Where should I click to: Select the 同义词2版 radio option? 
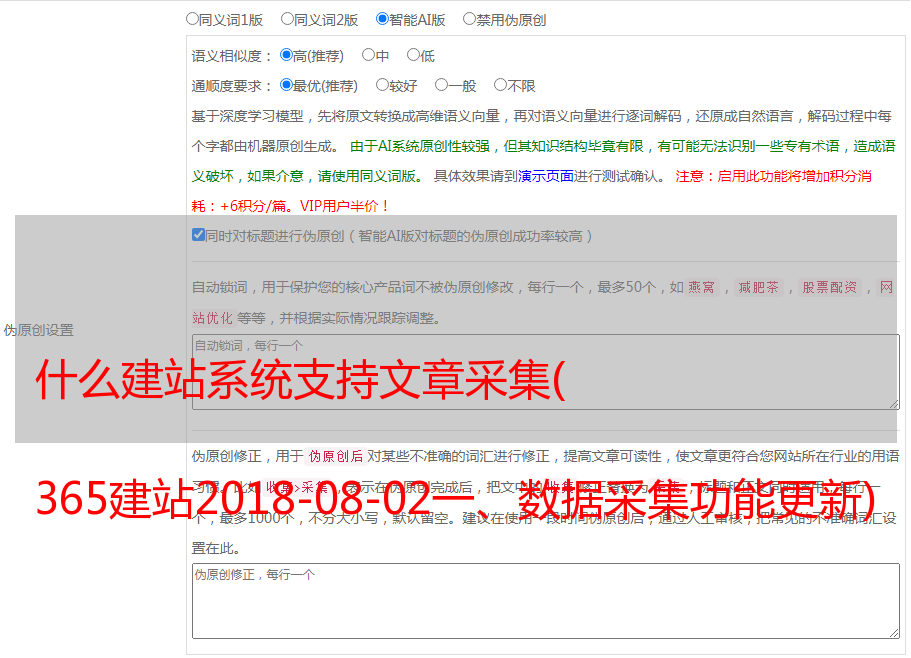287,19
